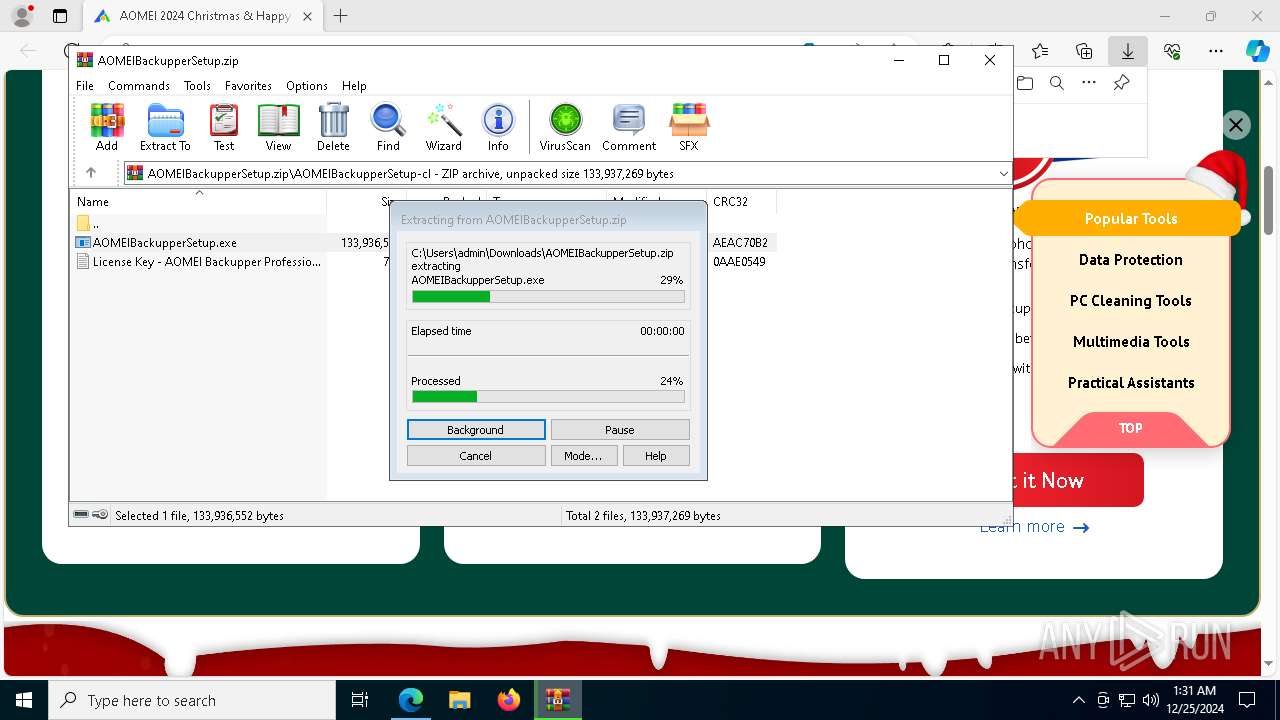Open Practical Assistants in browser sidebar
This screenshot has height=720, width=1280.
(1131, 383)
